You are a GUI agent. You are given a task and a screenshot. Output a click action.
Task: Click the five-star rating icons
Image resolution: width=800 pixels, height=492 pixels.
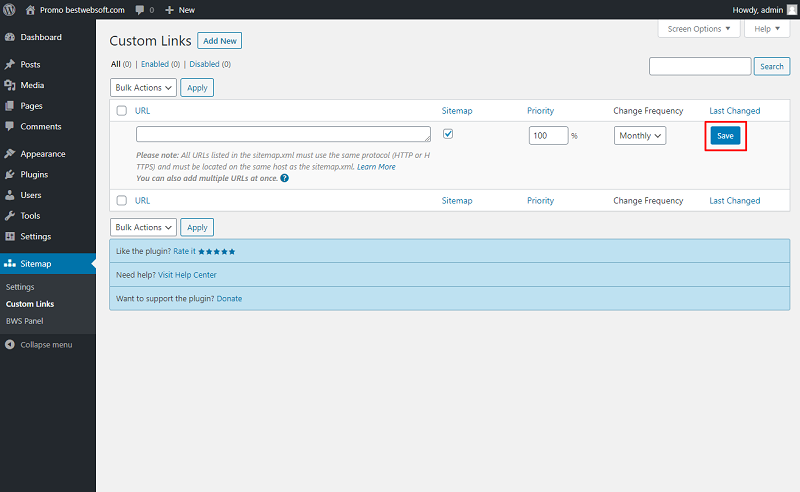(x=217, y=252)
